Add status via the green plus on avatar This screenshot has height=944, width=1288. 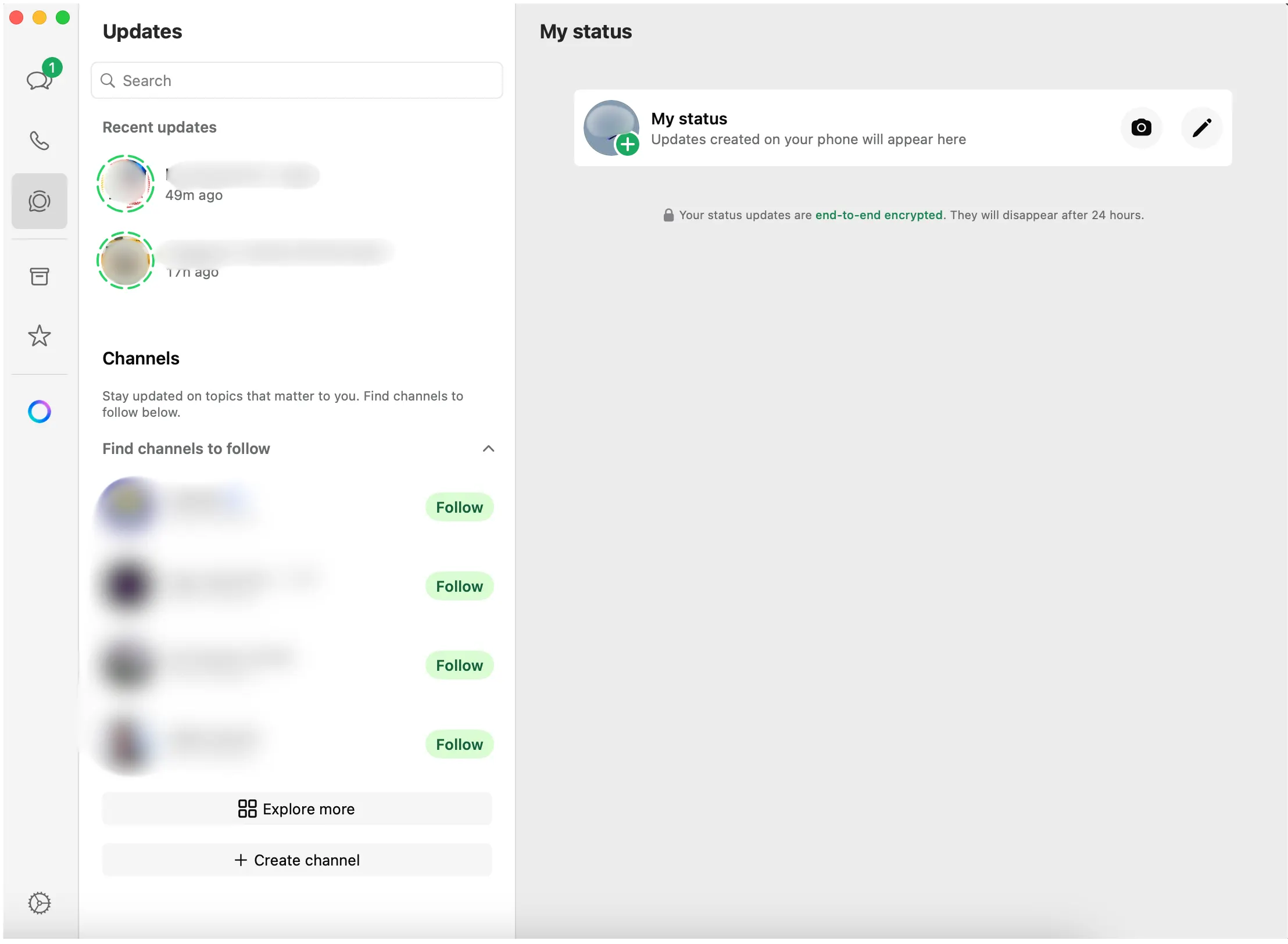click(x=628, y=145)
